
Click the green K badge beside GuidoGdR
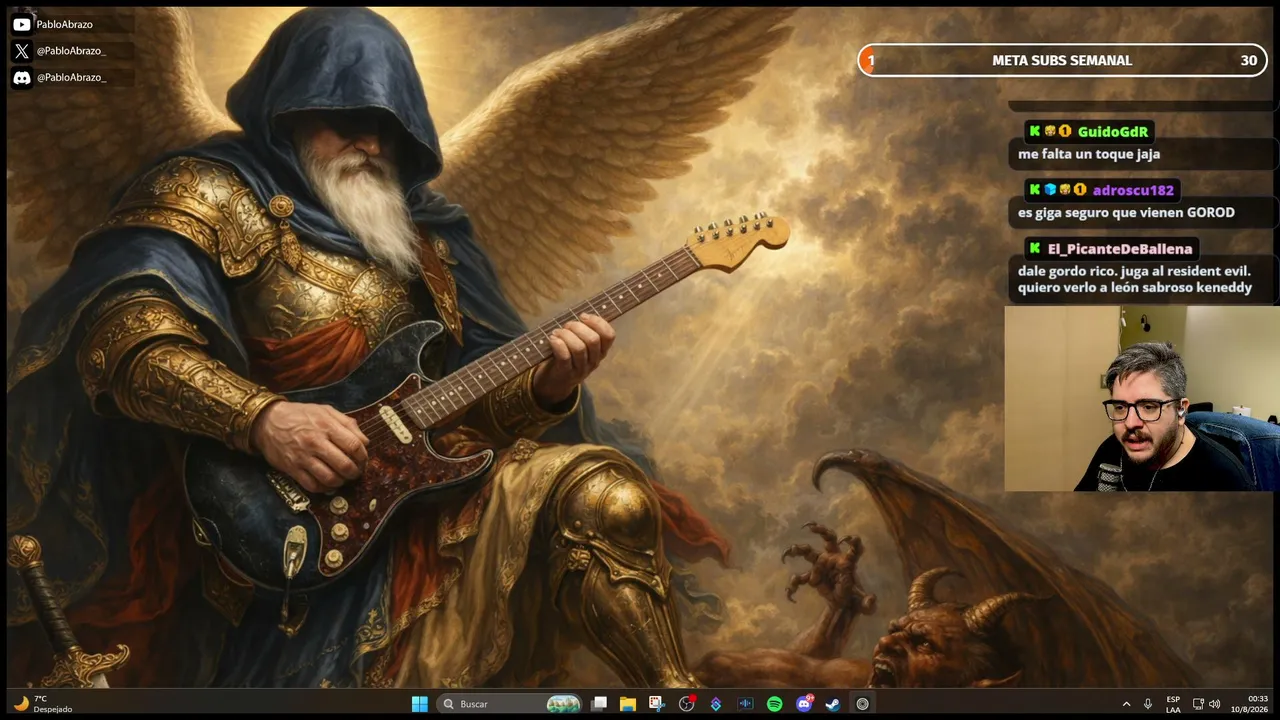pyautogui.click(x=1035, y=132)
